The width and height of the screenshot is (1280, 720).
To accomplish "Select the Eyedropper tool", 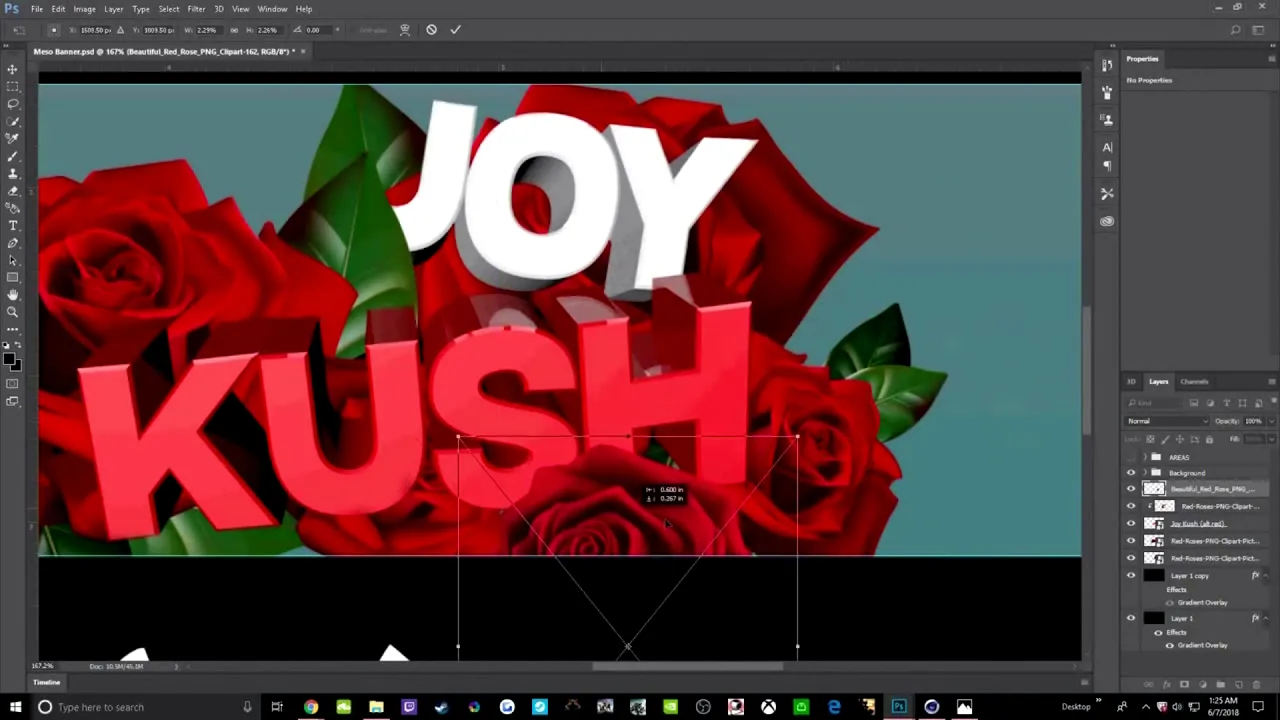I will 12,139.
